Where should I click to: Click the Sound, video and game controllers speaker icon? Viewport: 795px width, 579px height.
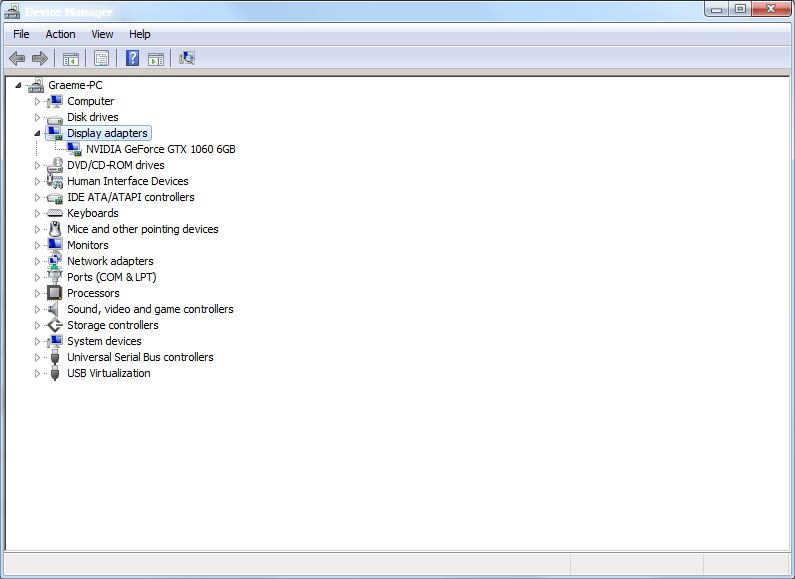point(54,309)
